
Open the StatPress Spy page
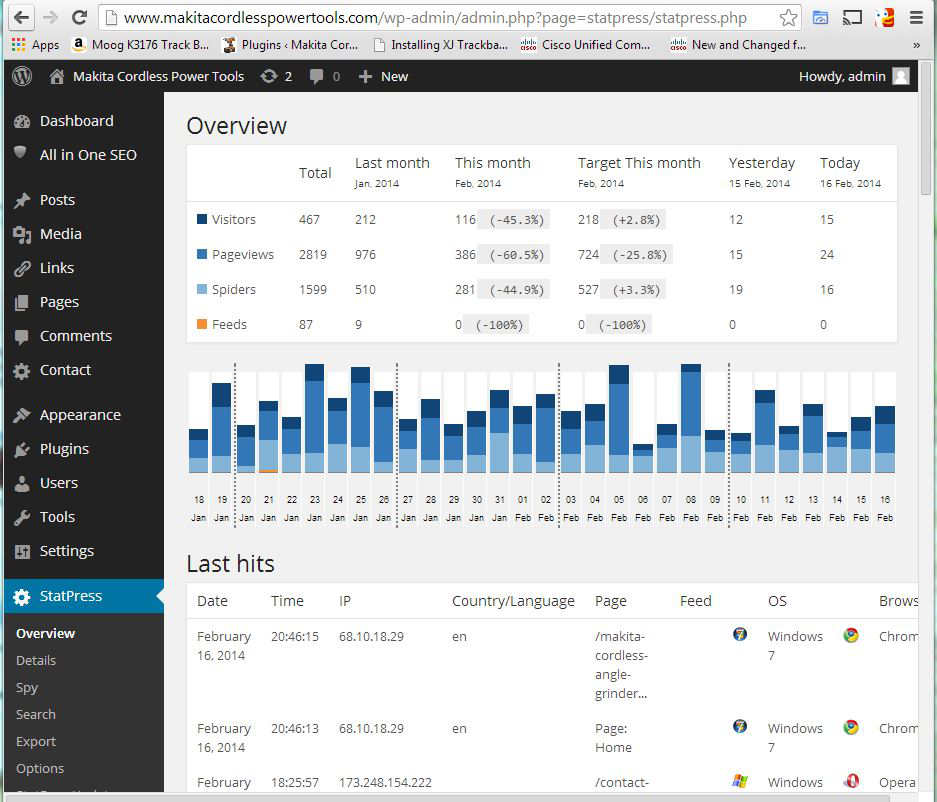tap(27, 688)
